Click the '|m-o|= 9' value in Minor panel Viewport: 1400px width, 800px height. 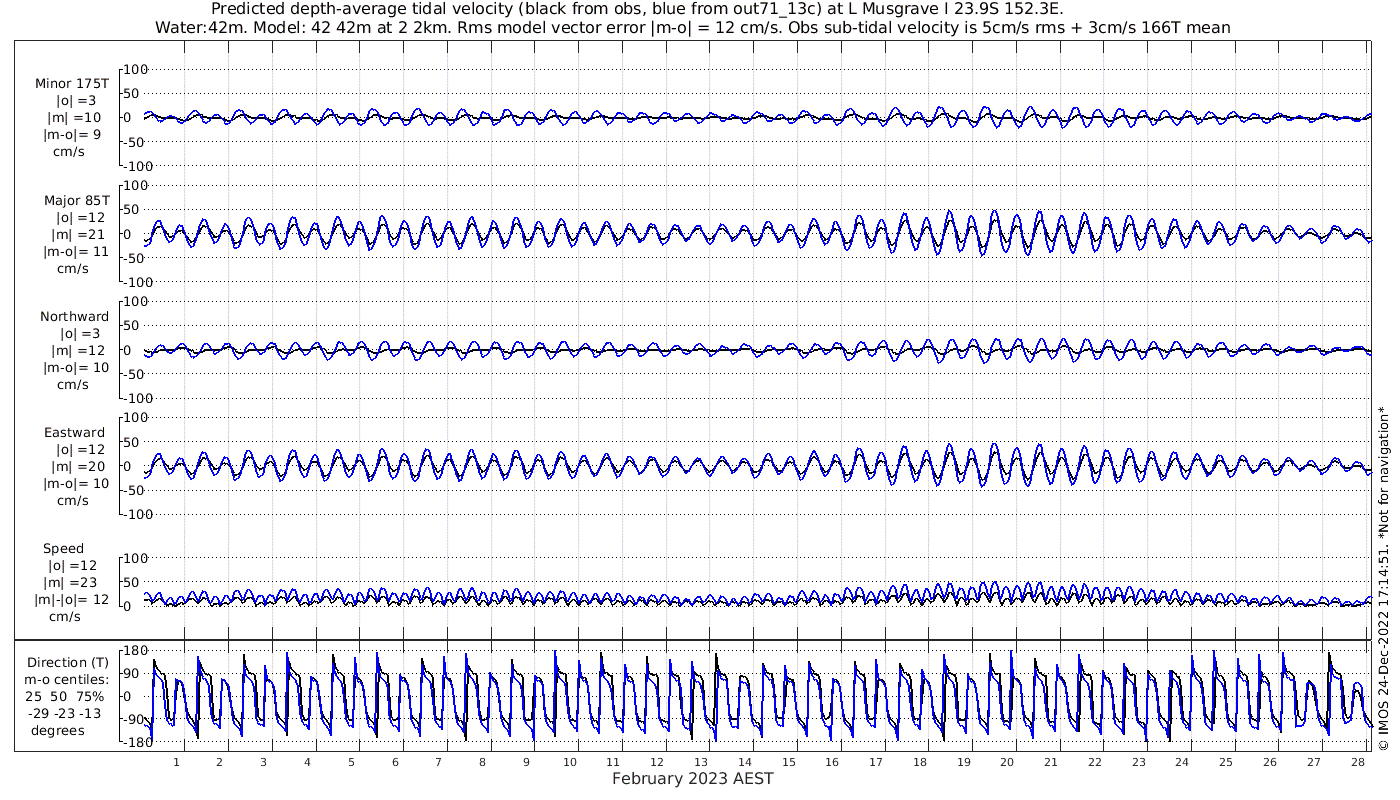click(x=72, y=135)
